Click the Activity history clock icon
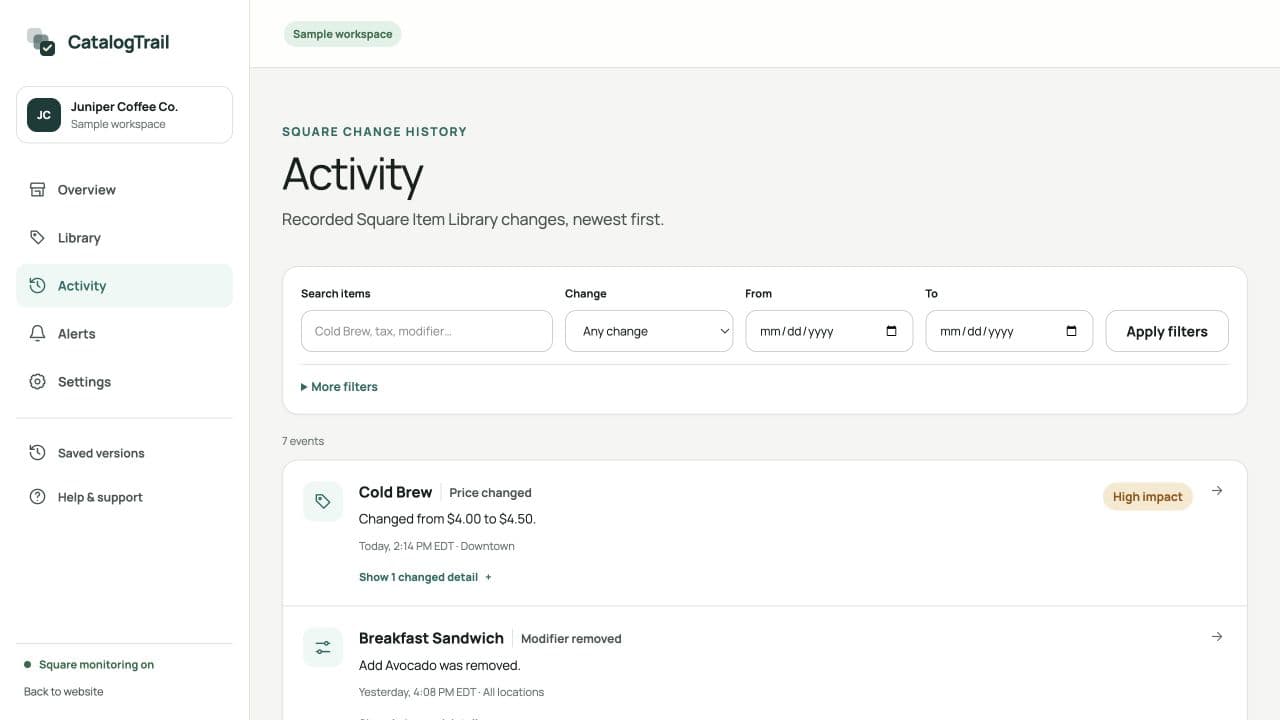 pyautogui.click(x=37, y=286)
